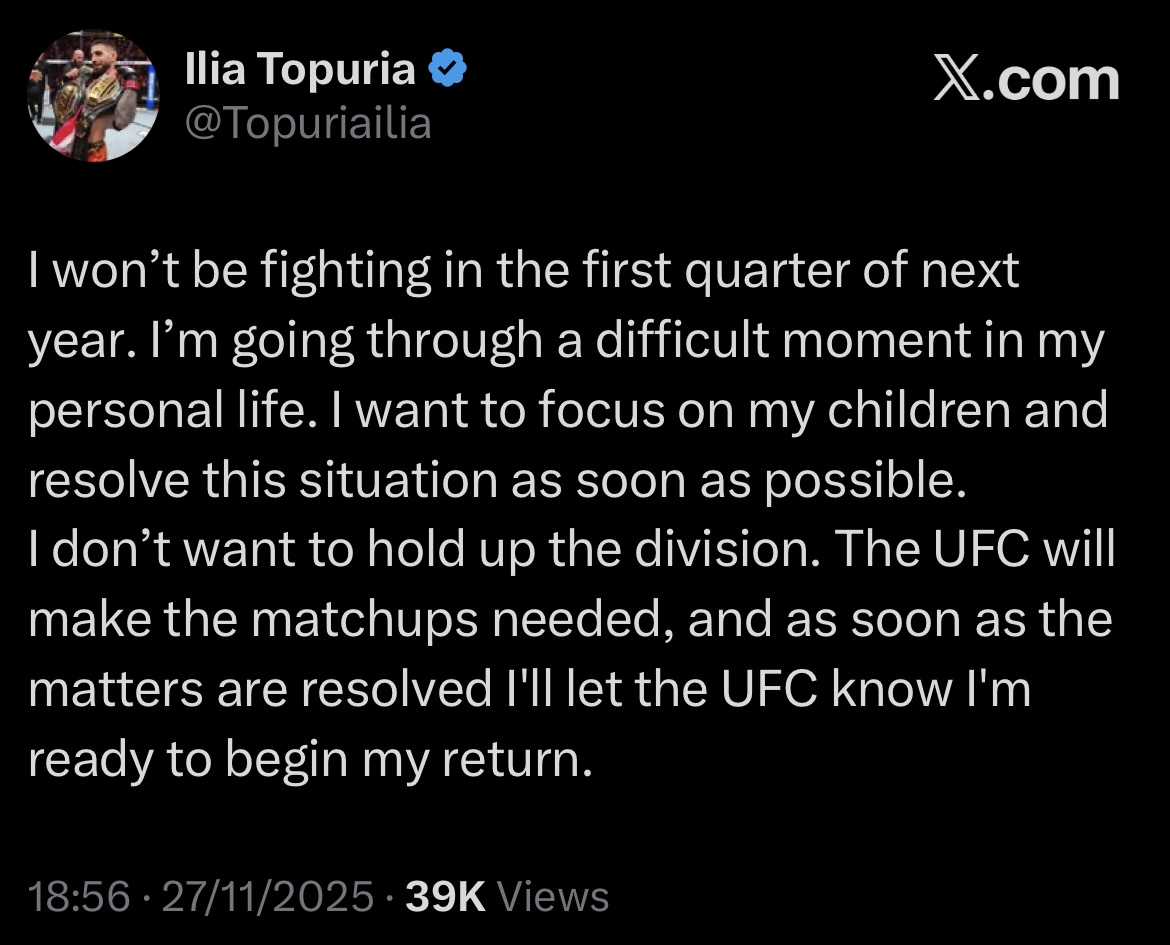This screenshot has height=945, width=1170.
Task: Click the phrase "personal life" in the tweet
Action: (x=168, y=413)
